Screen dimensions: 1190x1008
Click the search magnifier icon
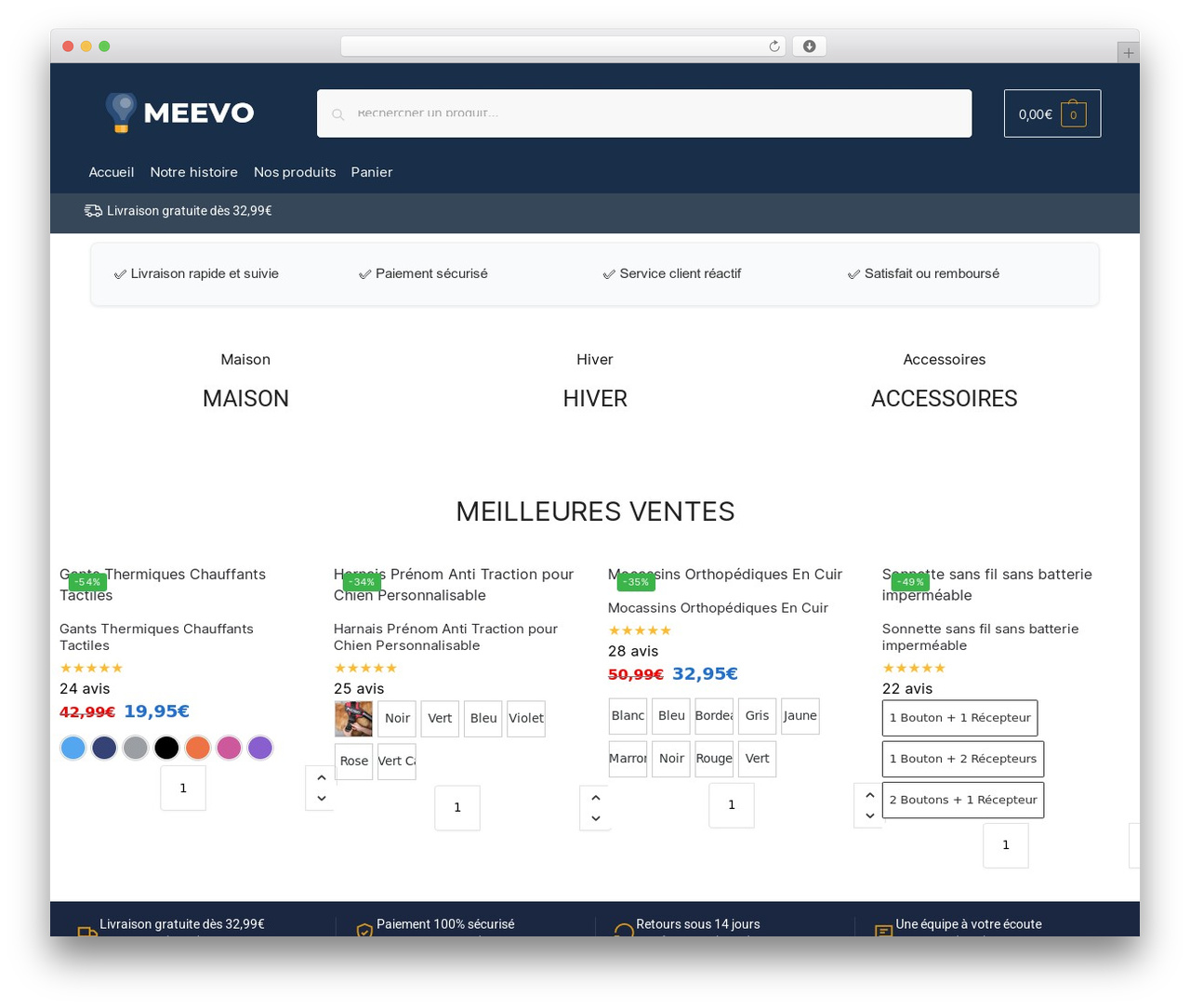pyautogui.click(x=338, y=114)
